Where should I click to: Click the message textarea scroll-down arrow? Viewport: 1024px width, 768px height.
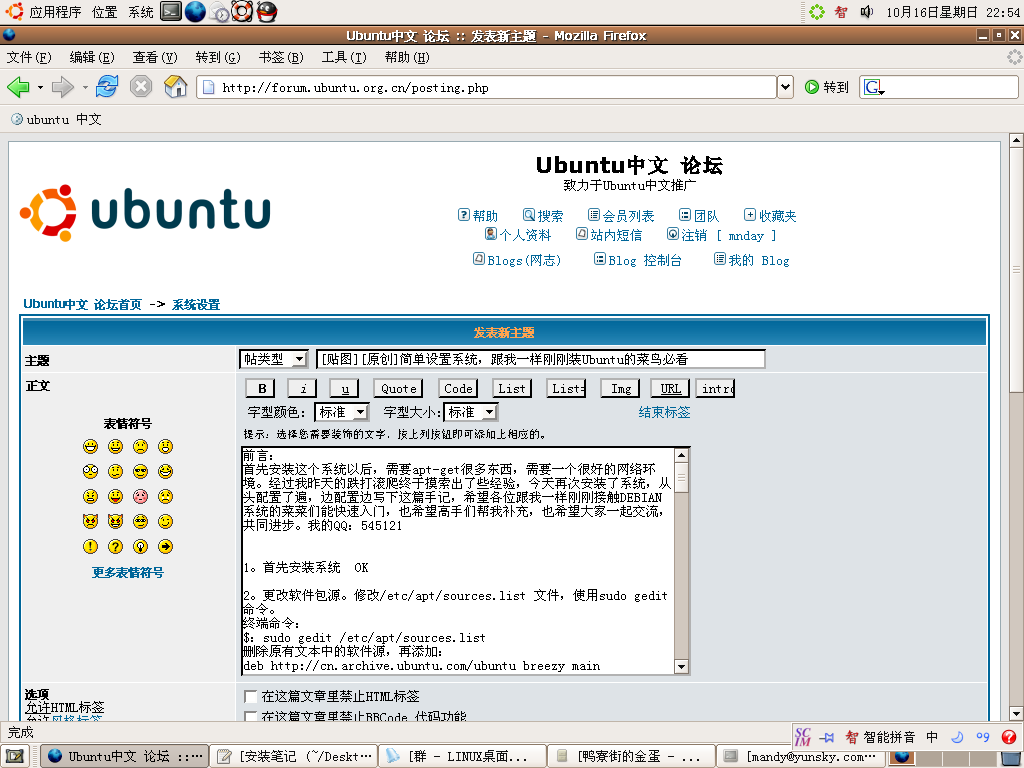[x=681, y=666]
